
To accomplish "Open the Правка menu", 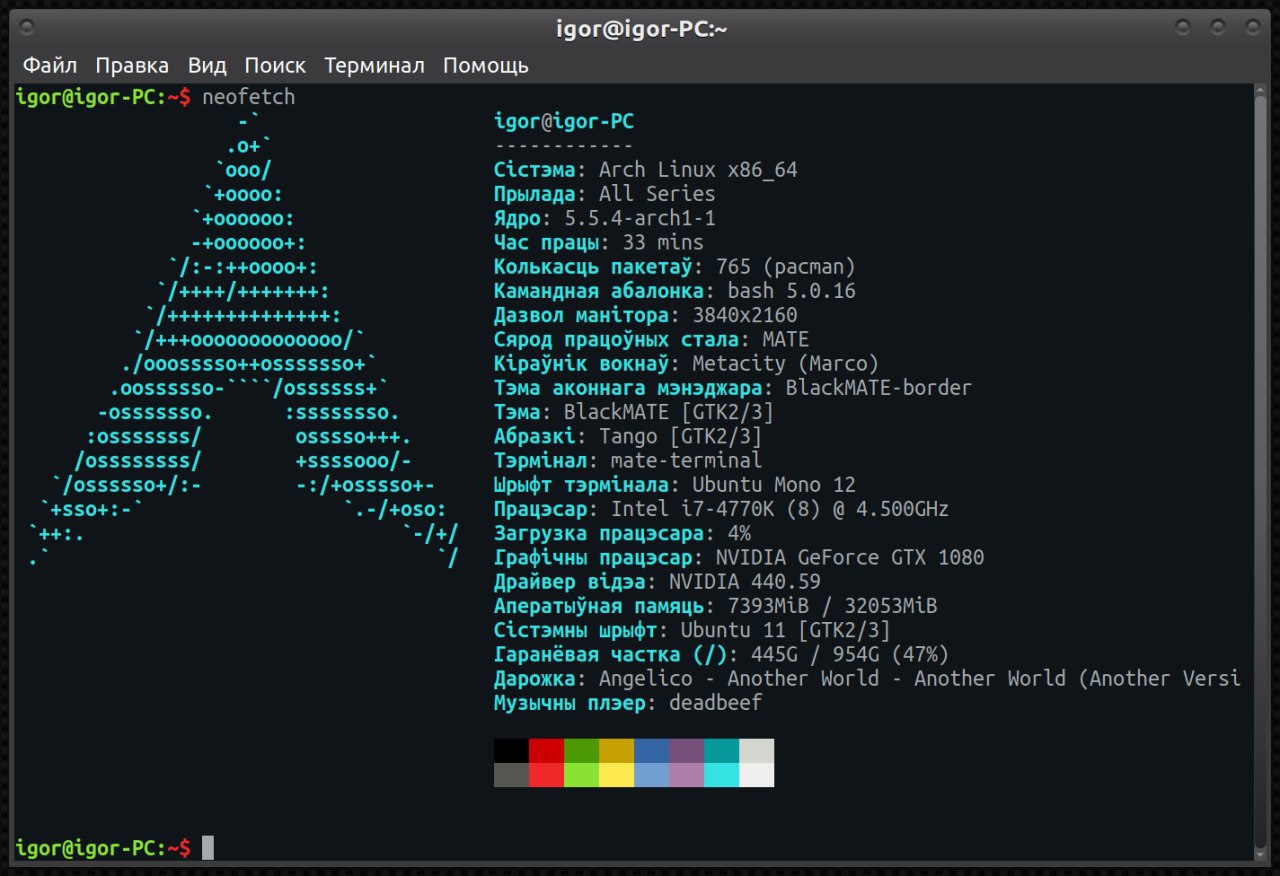I will pyautogui.click(x=132, y=66).
